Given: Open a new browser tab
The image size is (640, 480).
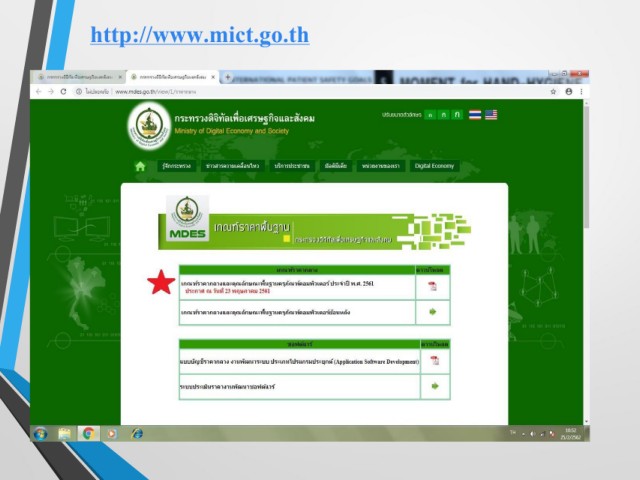Looking at the screenshot, I should tap(228, 76).
